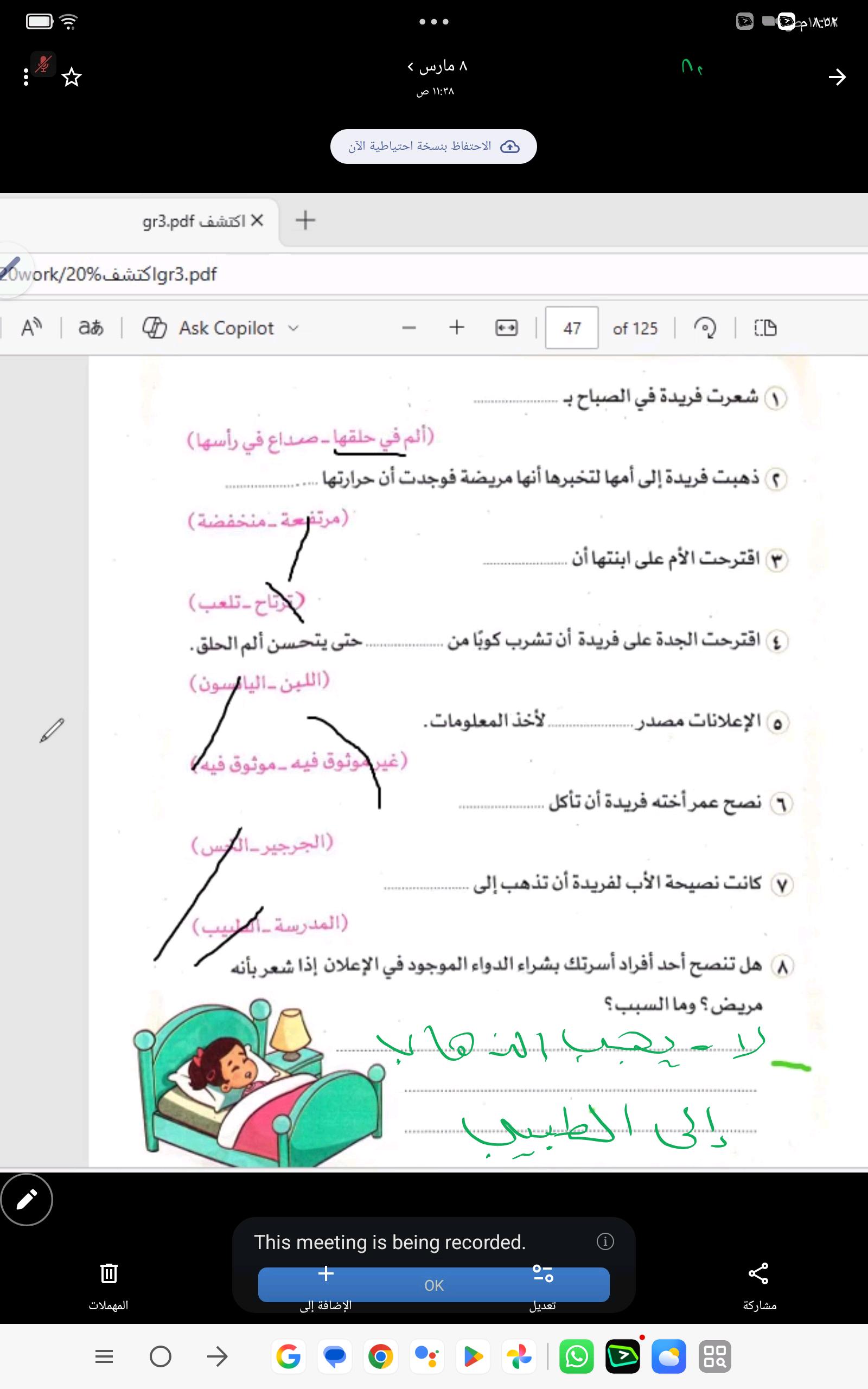Click the page number field showing 47
Viewport: 868px width, 1389px height.
[572, 328]
